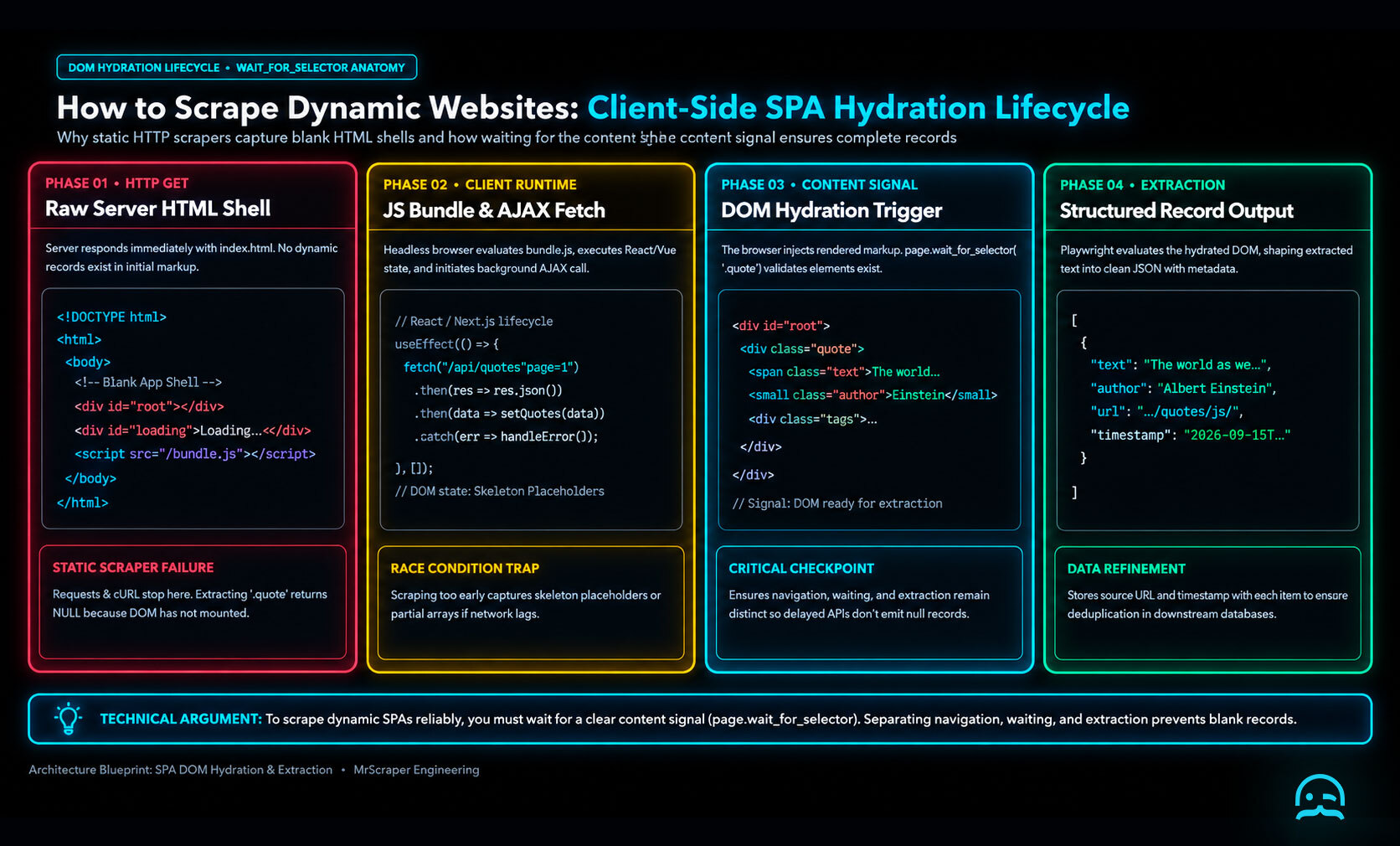Click the 'useEffect(() => {' code line
Image resolution: width=1400 pixels, height=846 pixels.
pos(446,344)
